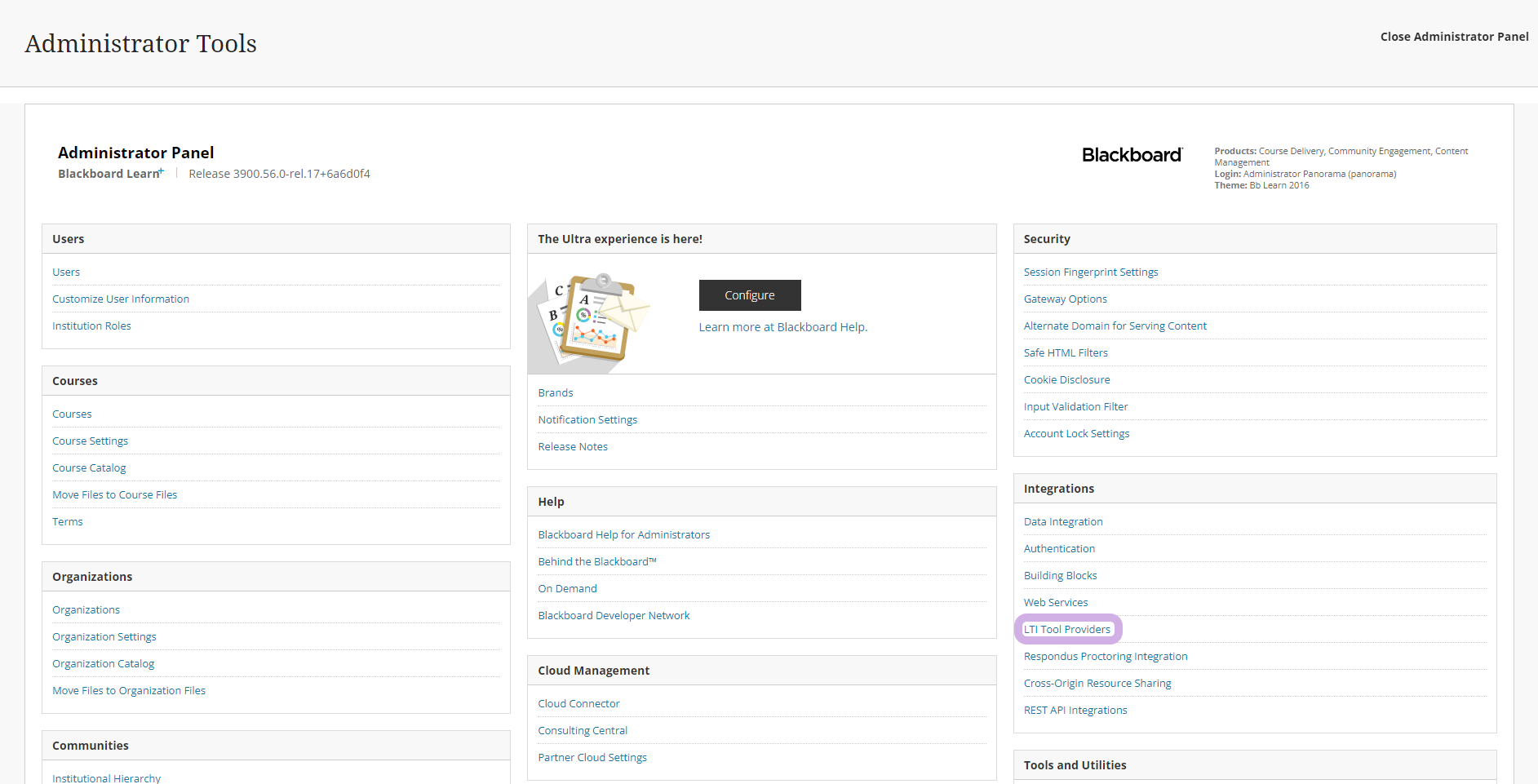
Task: Open Blackboard Developer Network link
Action: coord(614,616)
